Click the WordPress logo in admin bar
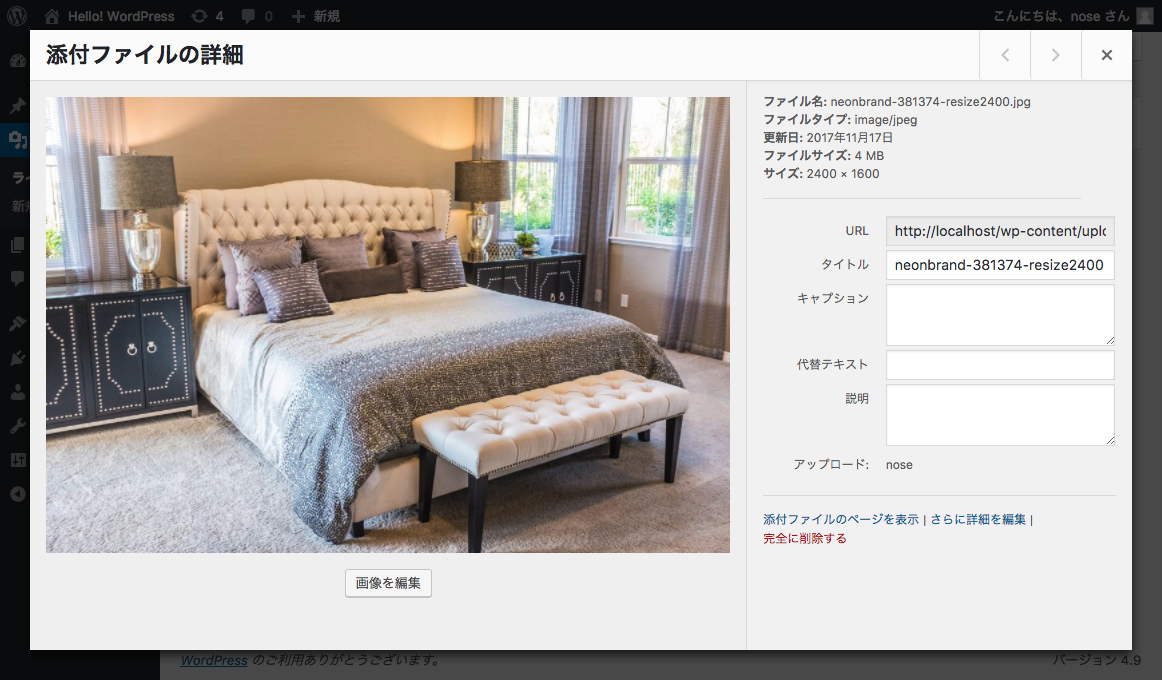The image size is (1162, 680). tap(17, 16)
